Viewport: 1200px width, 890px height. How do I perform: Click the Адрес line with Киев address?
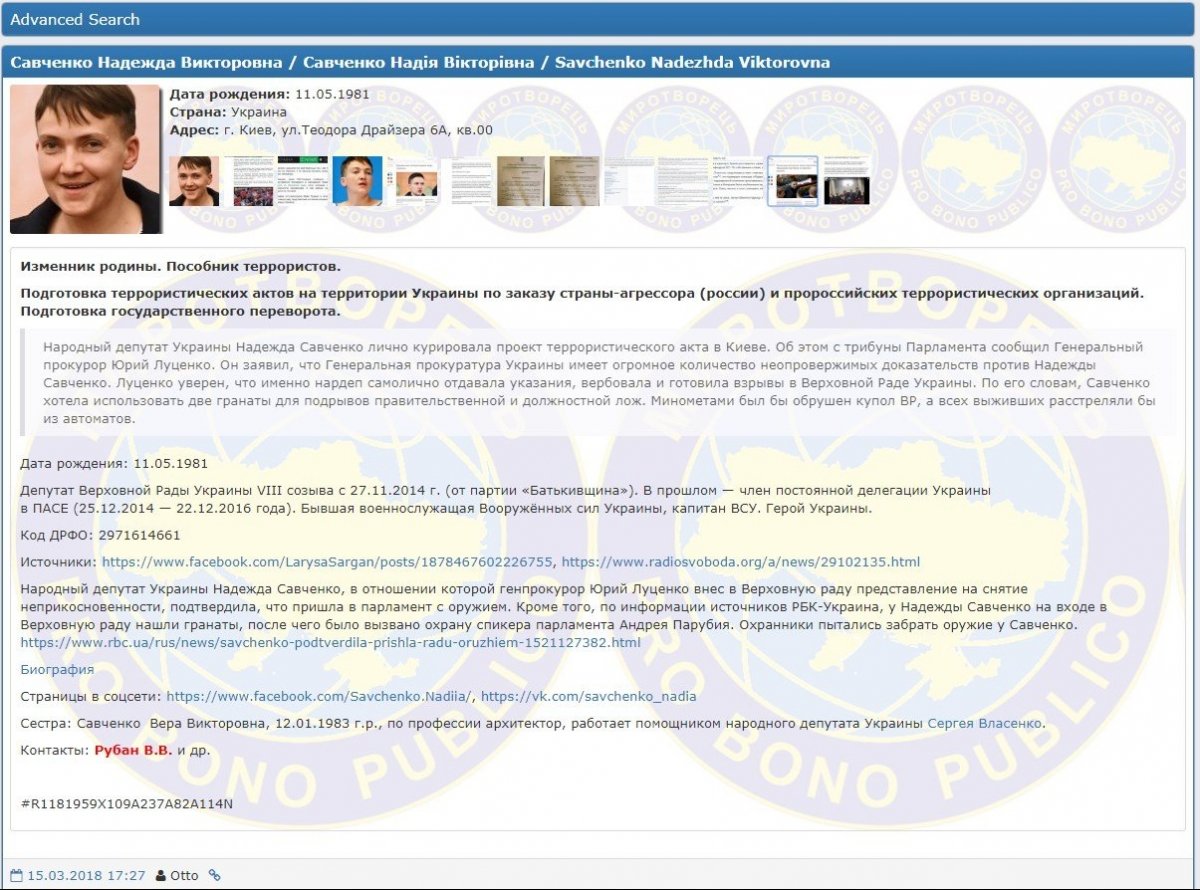point(331,130)
